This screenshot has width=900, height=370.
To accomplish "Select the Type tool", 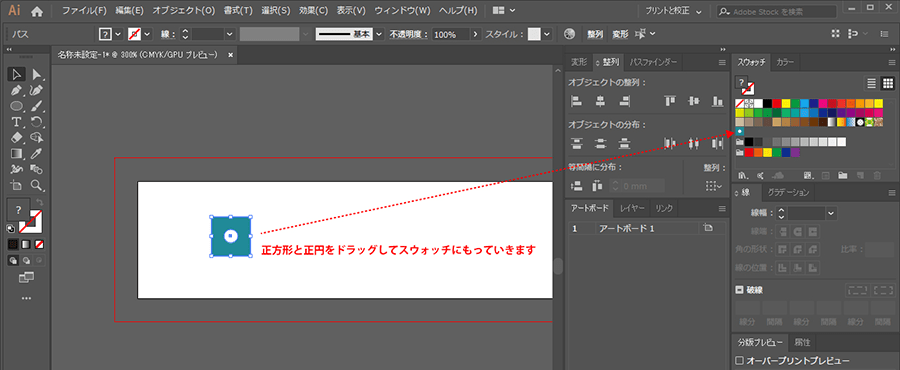I will click(17, 122).
